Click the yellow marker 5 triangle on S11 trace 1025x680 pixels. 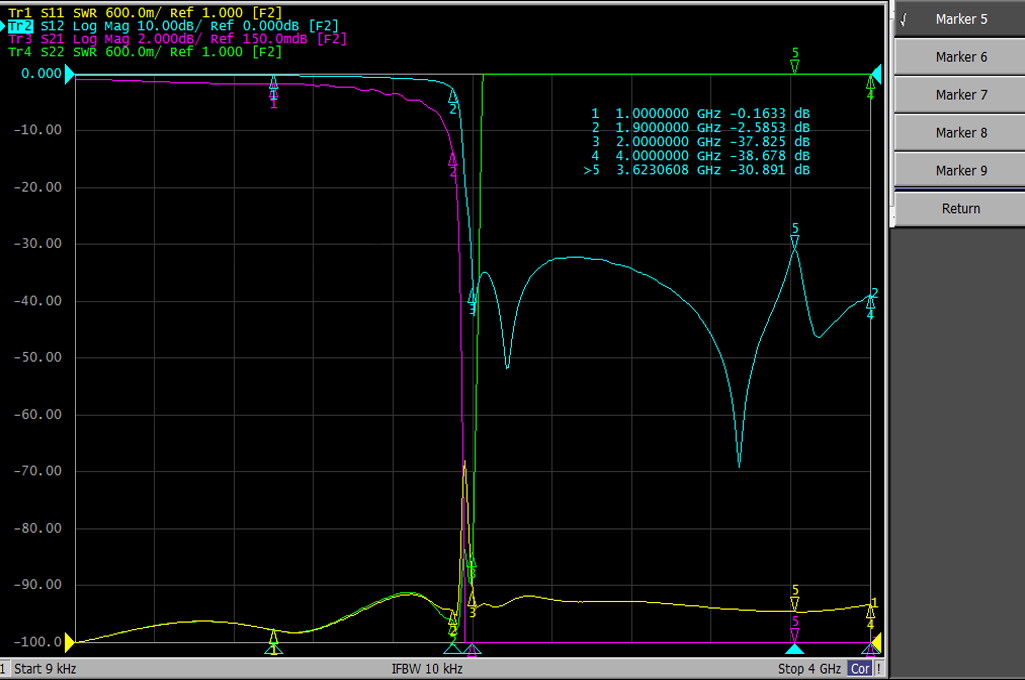tap(795, 603)
